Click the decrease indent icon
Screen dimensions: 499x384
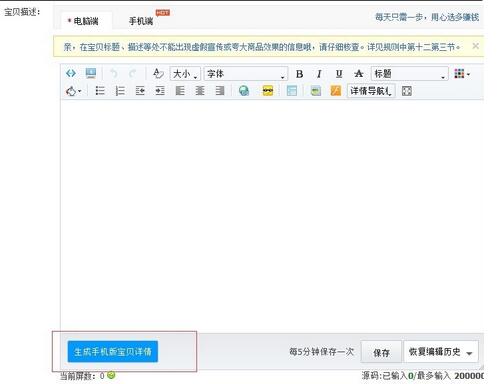[x=140, y=91]
